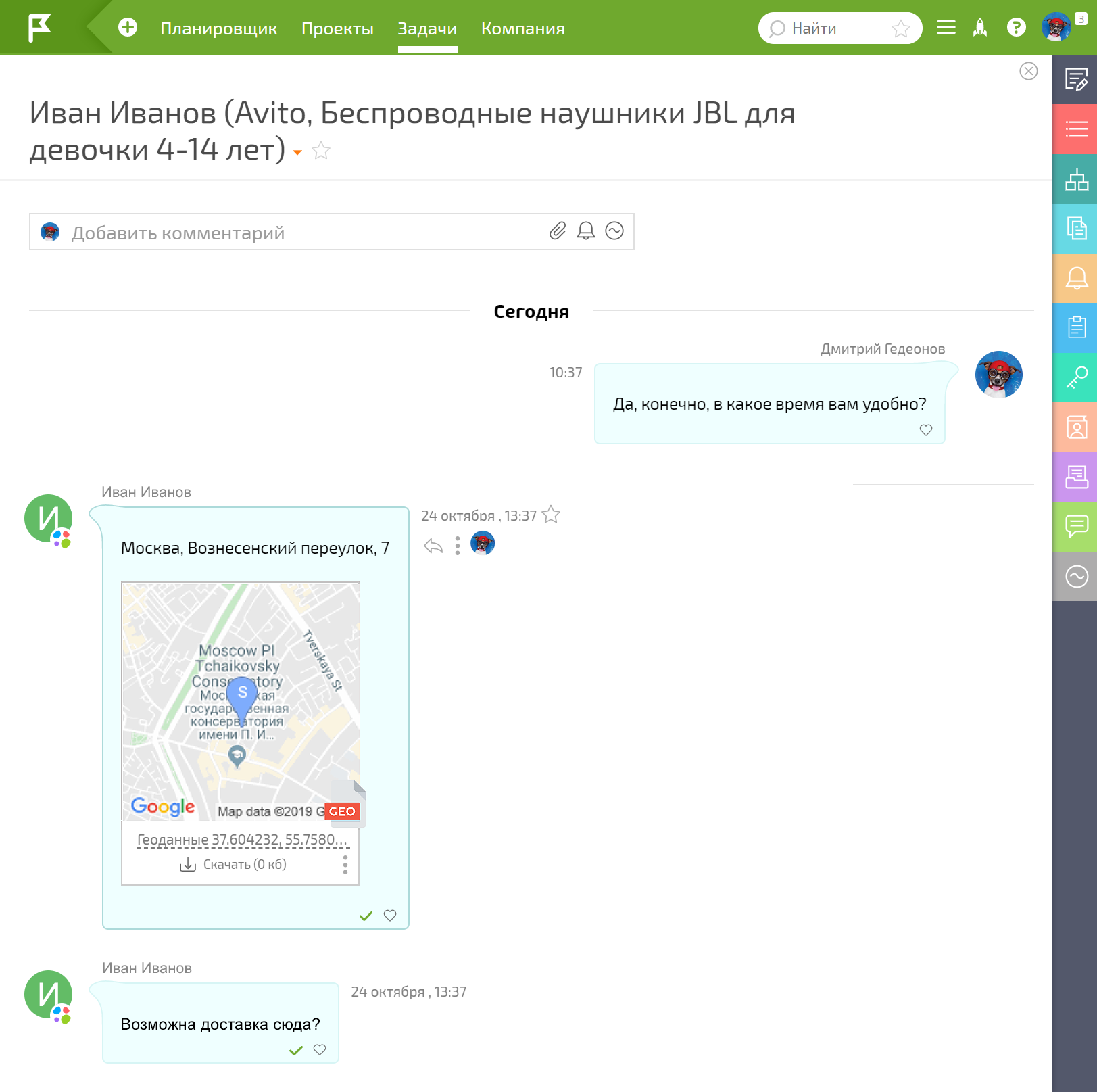The image size is (1097, 1092).
Task: Like the message from Дмитрий Гедеонов
Action: pyautogui.click(x=926, y=430)
